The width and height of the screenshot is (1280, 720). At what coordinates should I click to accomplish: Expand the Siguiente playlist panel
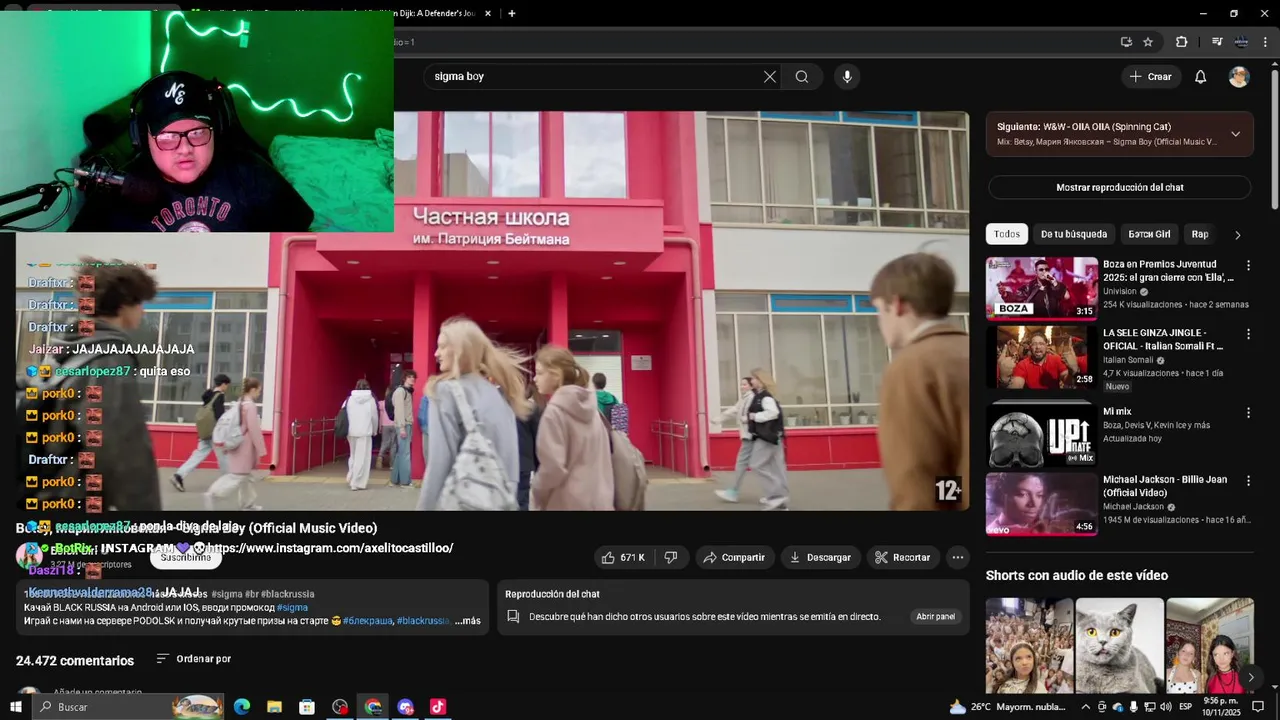pyautogui.click(x=1235, y=134)
